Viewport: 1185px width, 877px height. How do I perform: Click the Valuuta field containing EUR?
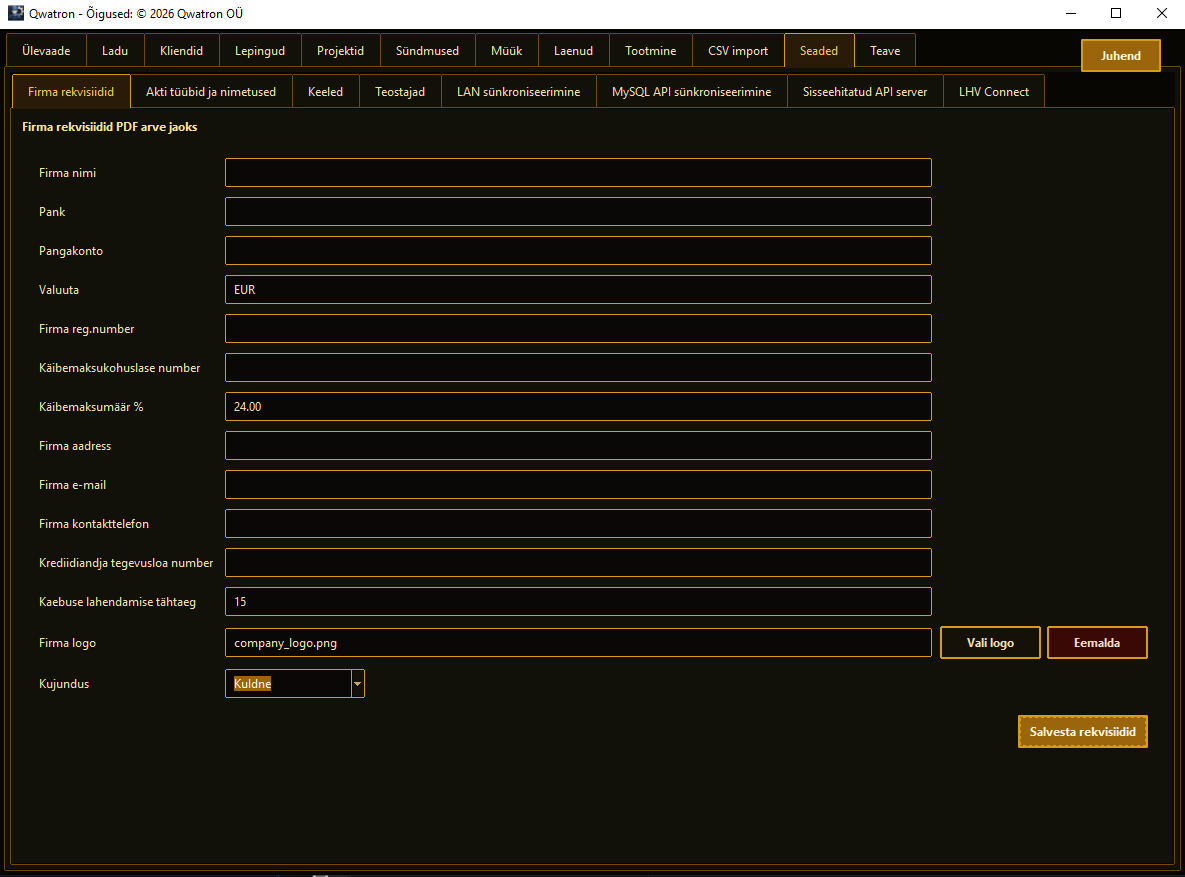coord(578,290)
